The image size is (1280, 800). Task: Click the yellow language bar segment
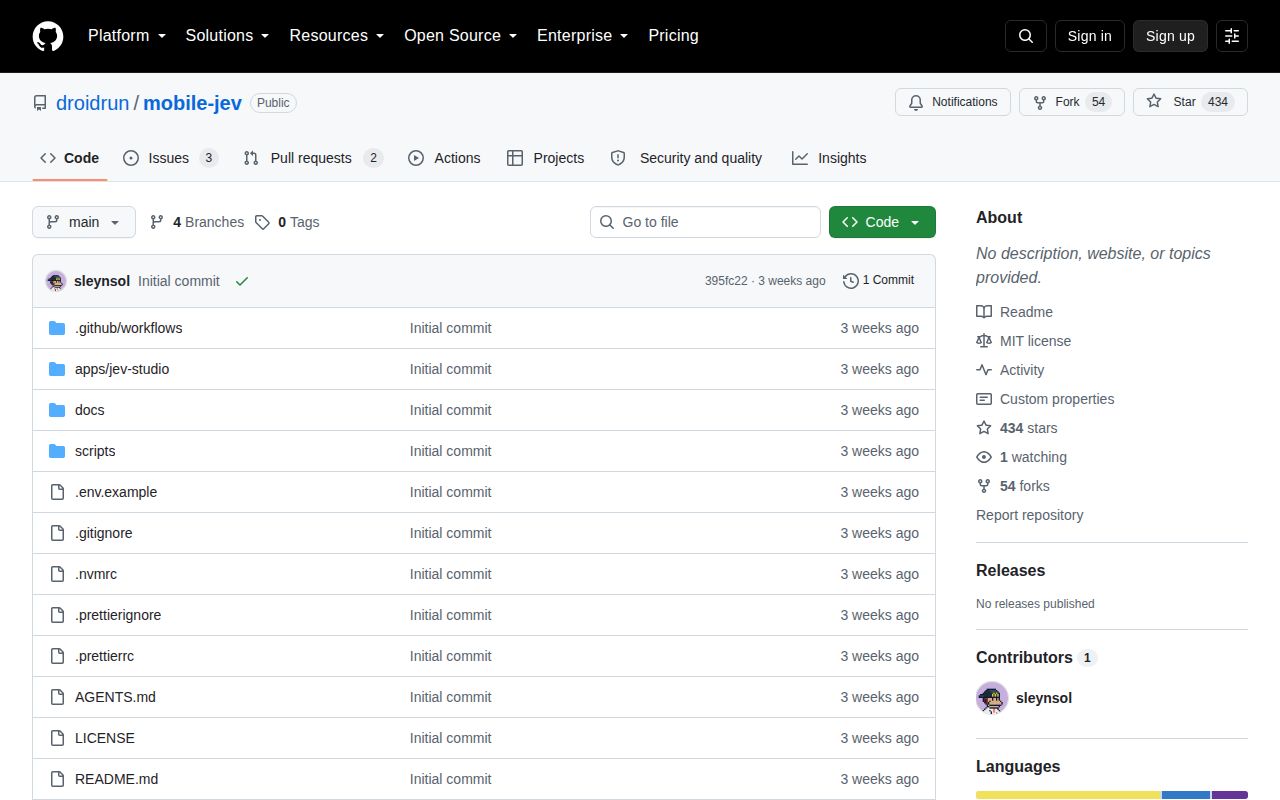pyautogui.click(x=1068, y=795)
